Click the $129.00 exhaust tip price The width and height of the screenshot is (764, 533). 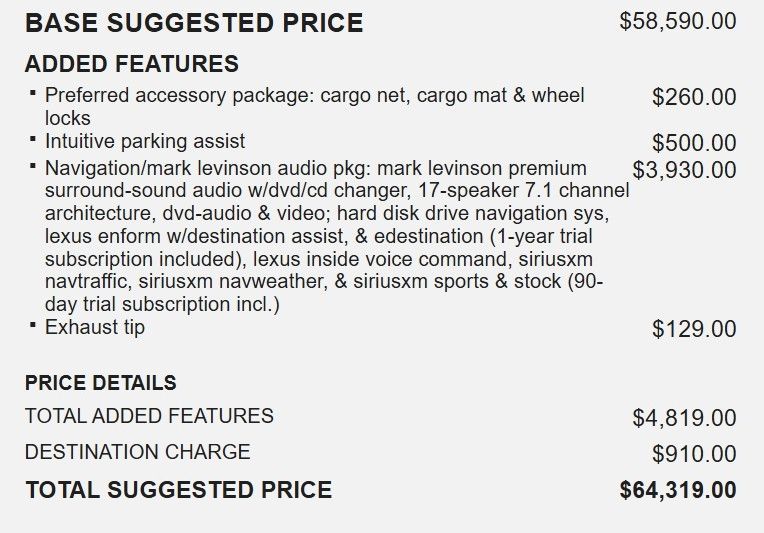[694, 329]
